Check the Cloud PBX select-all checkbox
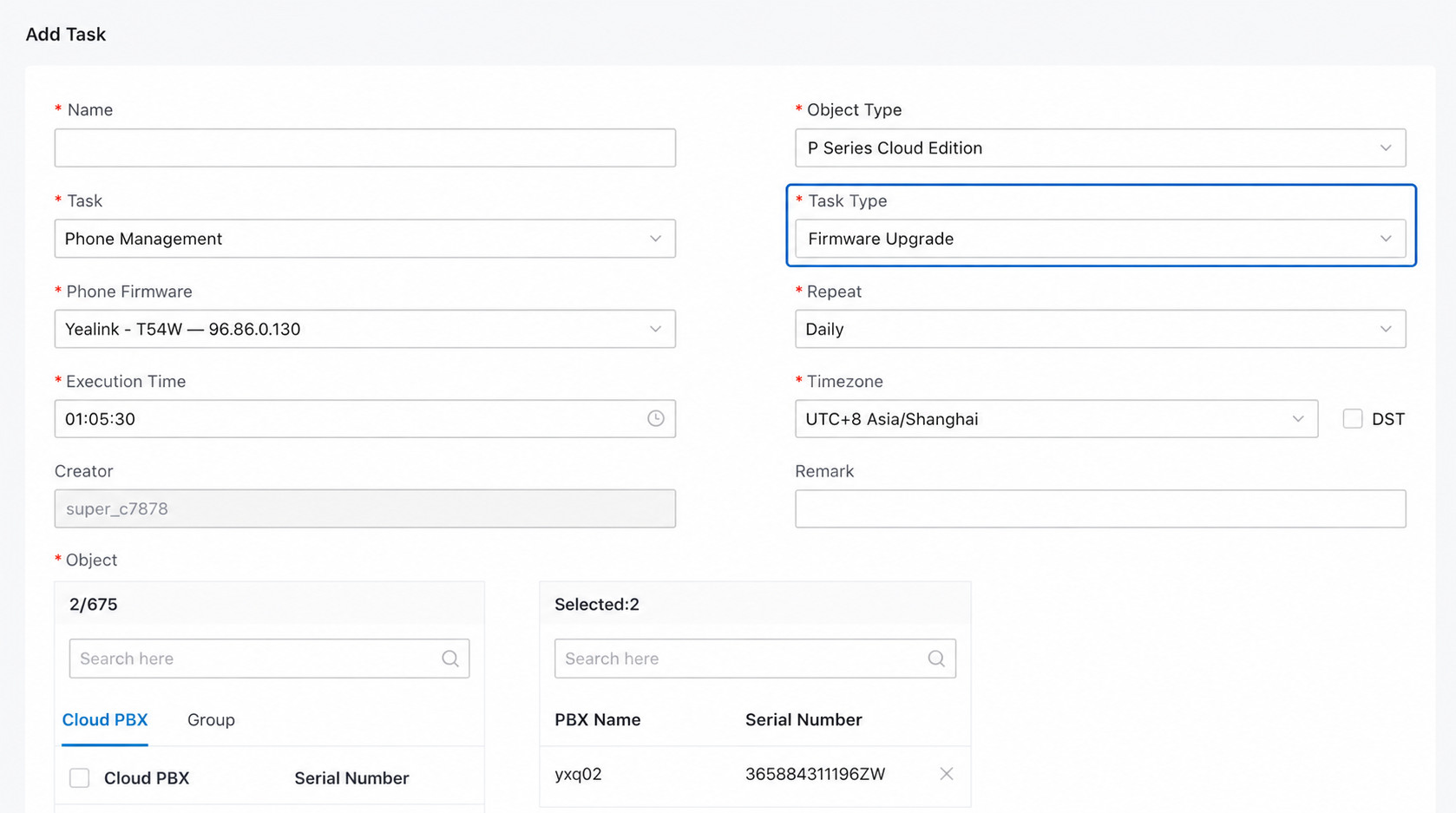Image resolution: width=1456 pixels, height=813 pixels. [x=79, y=777]
